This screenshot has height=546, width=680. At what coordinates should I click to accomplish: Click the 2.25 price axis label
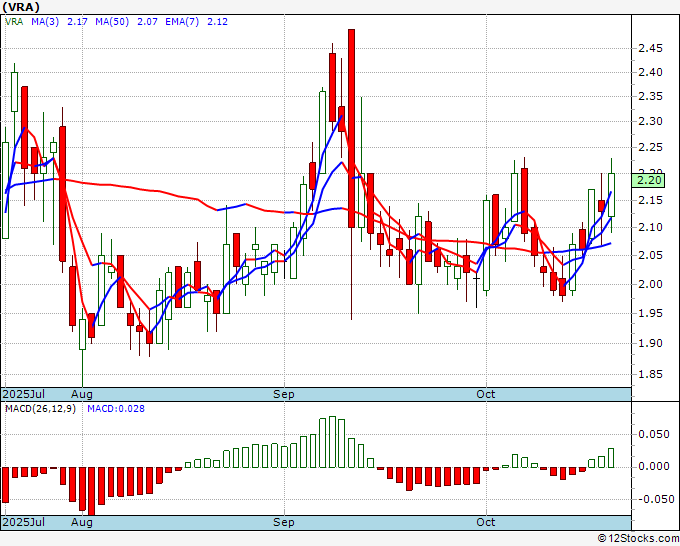coord(651,147)
